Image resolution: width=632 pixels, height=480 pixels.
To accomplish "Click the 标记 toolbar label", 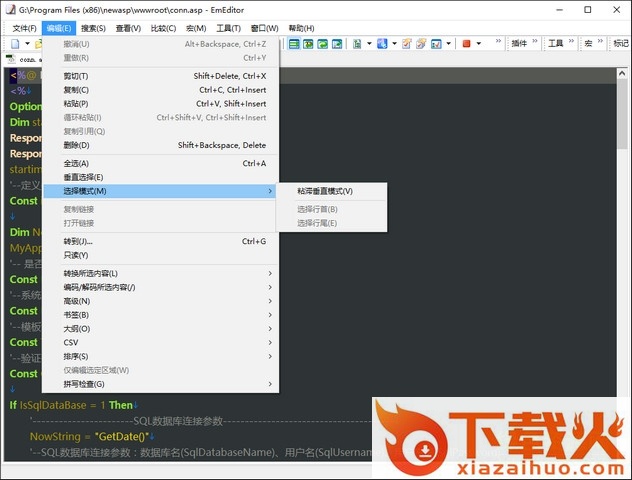I will click(x=621, y=43).
